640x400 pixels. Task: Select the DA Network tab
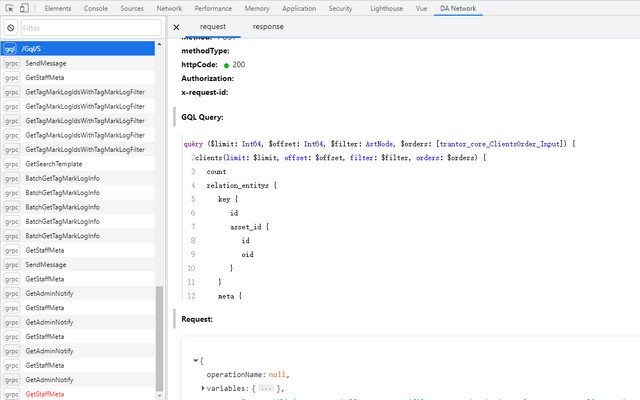(x=458, y=8)
